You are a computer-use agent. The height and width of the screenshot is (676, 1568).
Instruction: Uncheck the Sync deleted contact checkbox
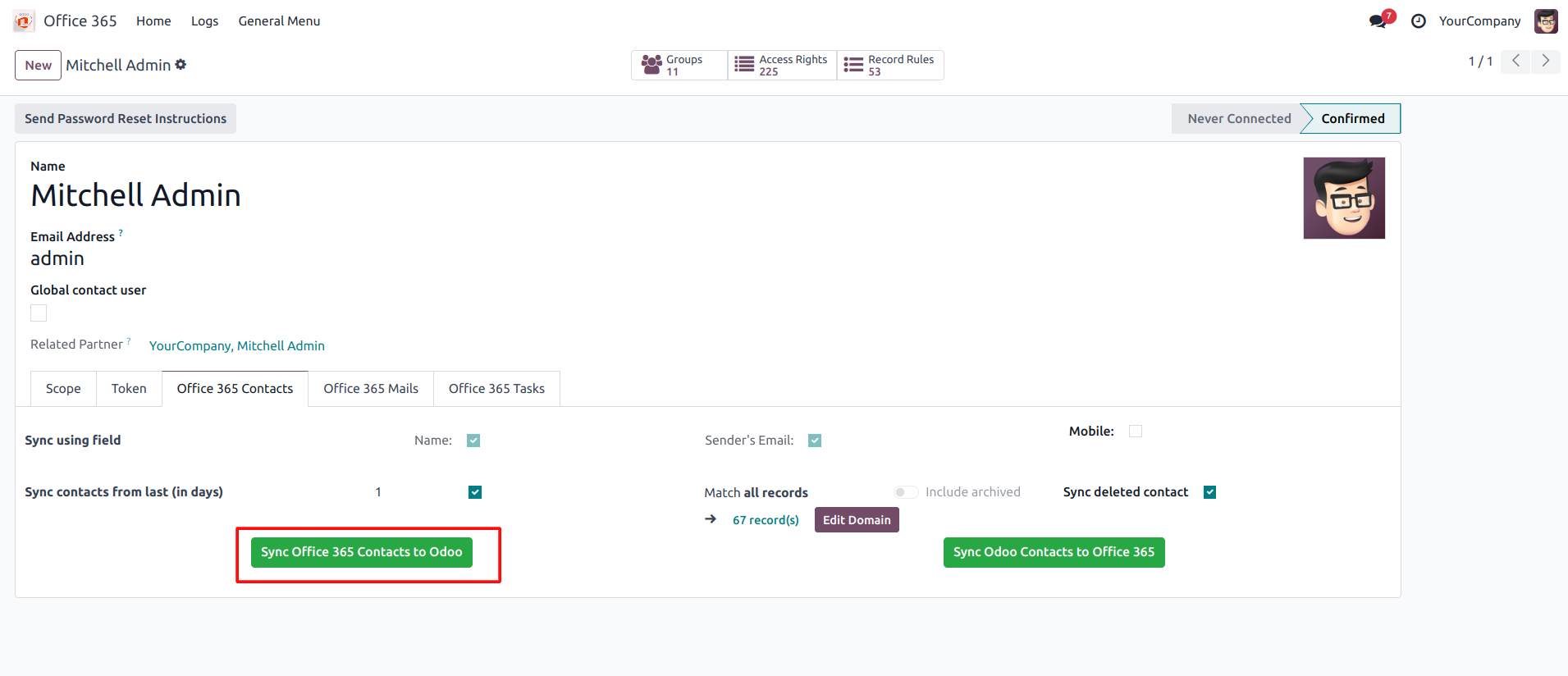tap(1209, 492)
